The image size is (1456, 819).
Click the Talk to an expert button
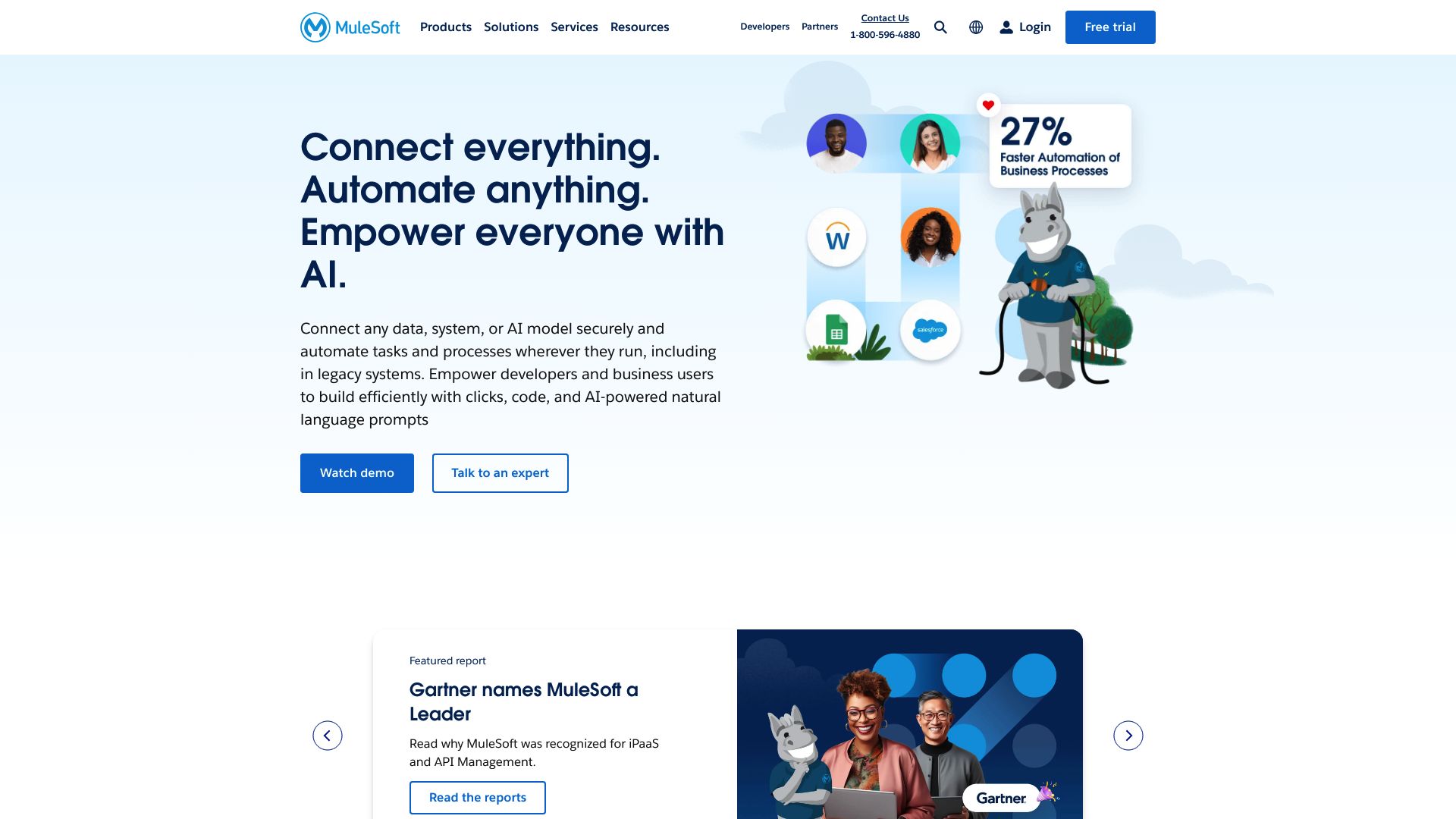click(x=500, y=473)
